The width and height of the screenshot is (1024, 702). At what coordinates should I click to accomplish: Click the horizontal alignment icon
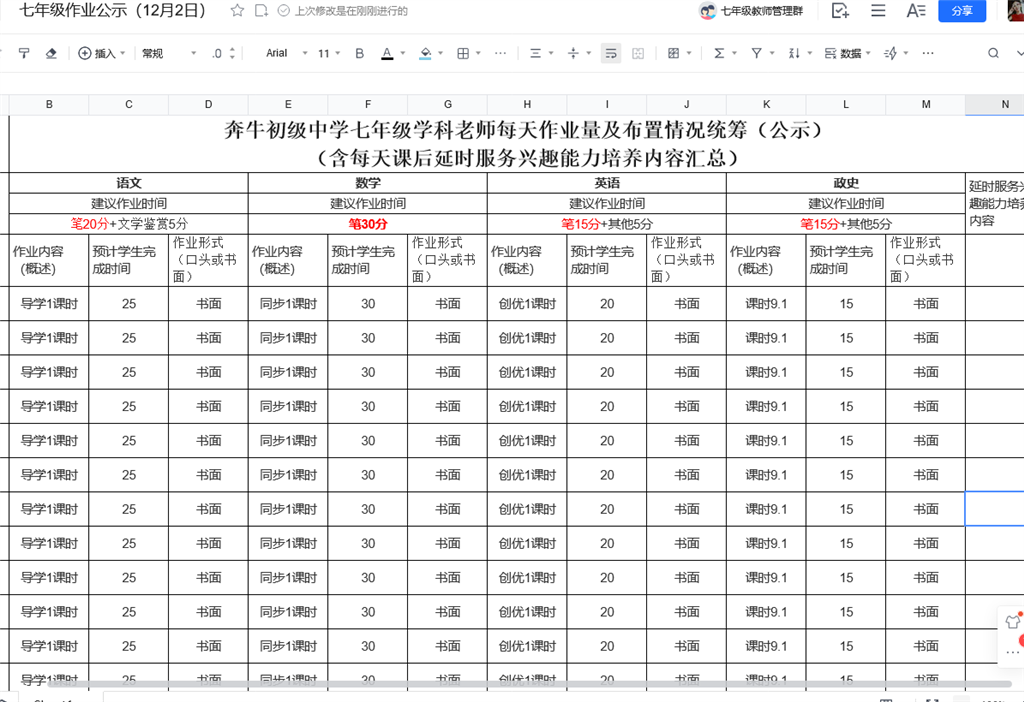tap(536, 54)
